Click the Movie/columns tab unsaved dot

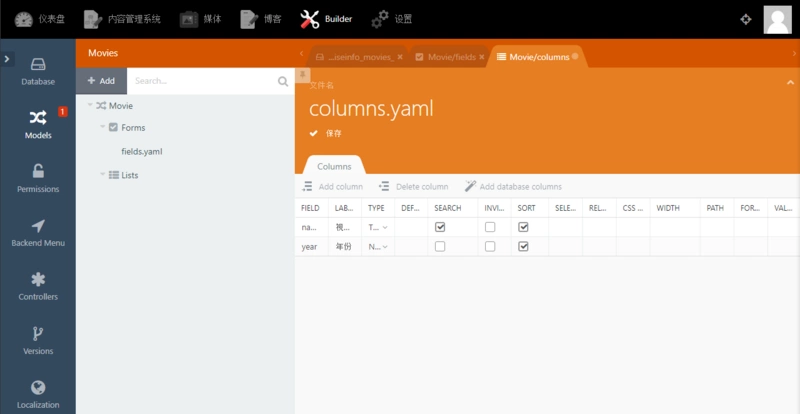tap(575, 56)
